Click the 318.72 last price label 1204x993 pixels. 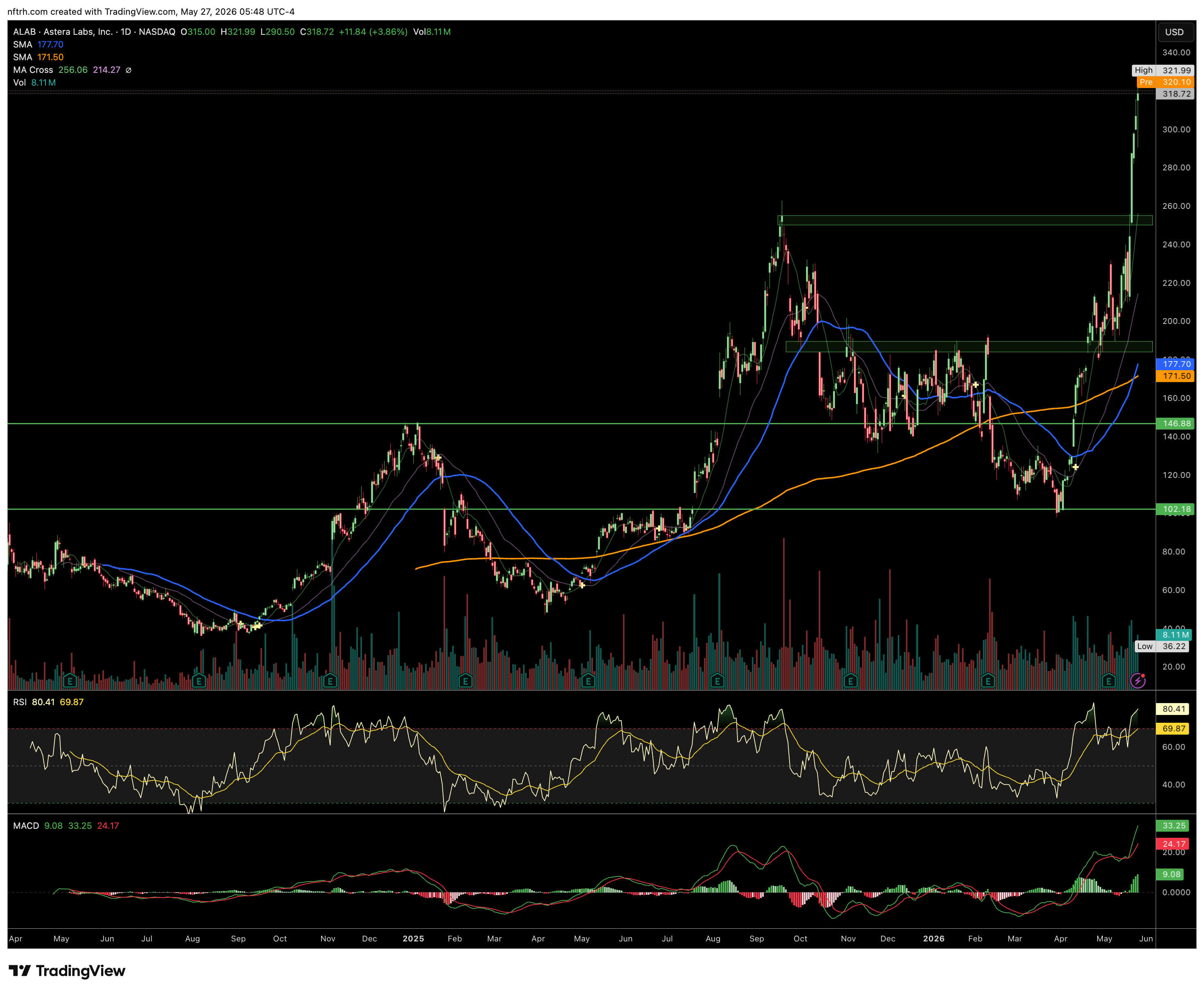[1175, 94]
